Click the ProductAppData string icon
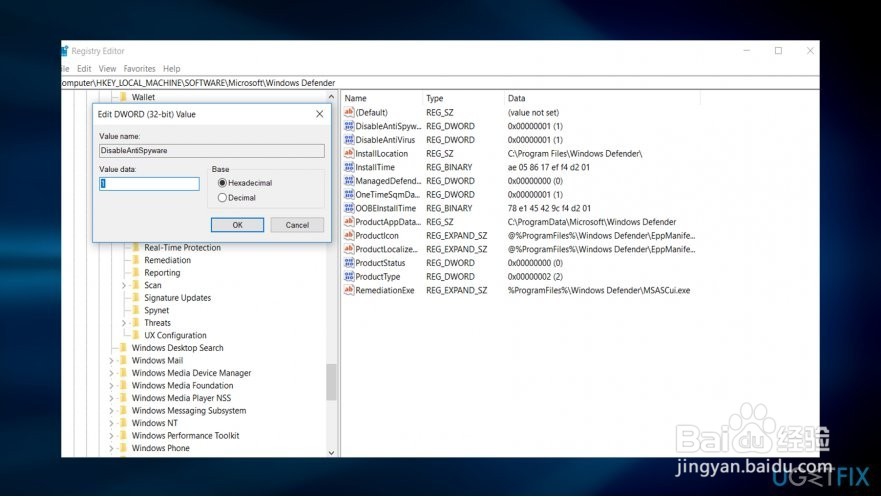The height and width of the screenshot is (497, 881). [x=349, y=221]
